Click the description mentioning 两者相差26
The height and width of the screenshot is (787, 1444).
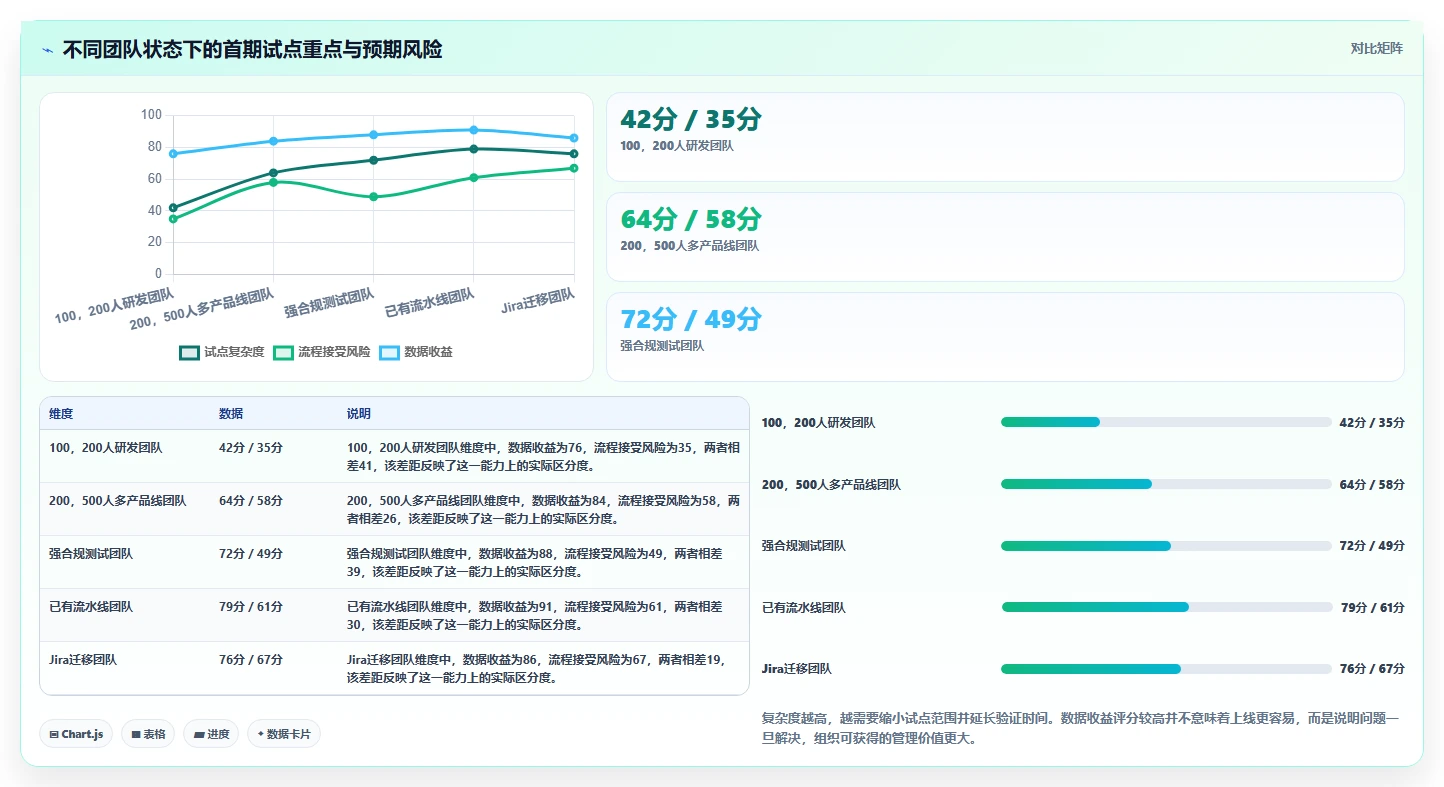[x=543, y=510]
